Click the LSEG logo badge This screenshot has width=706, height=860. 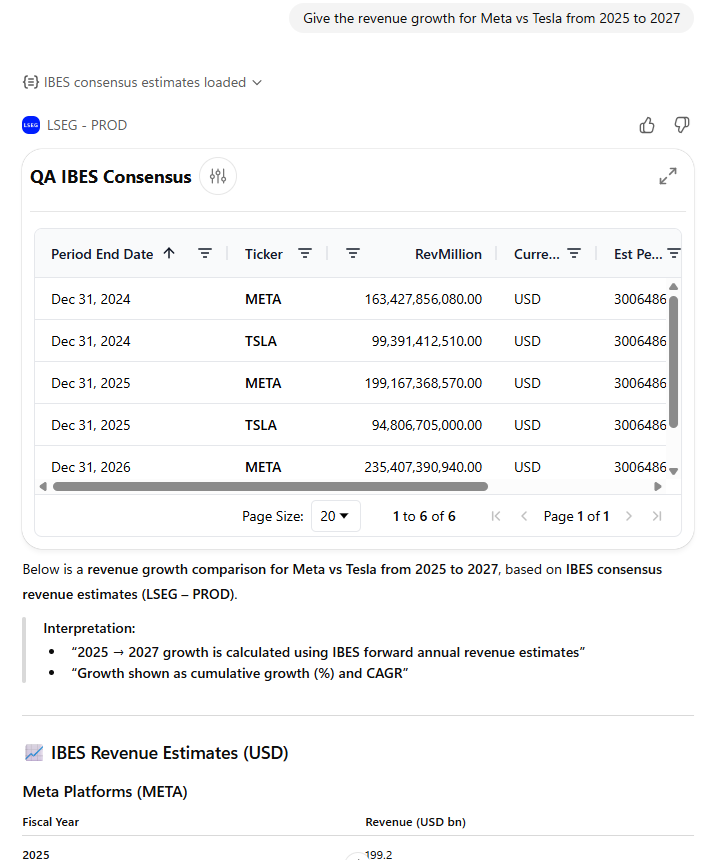pyautogui.click(x=30, y=124)
